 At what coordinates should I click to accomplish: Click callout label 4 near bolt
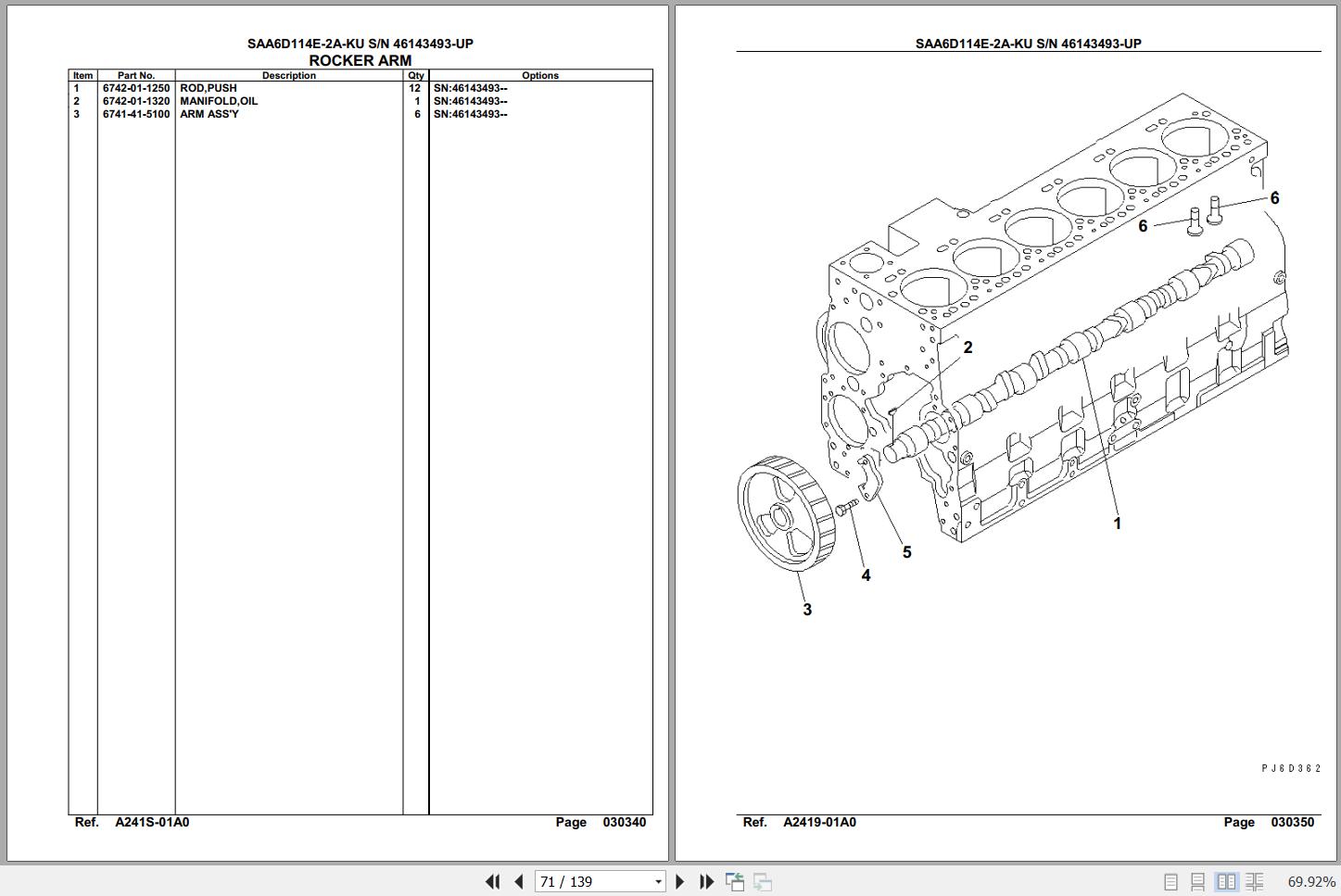tap(866, 575)
